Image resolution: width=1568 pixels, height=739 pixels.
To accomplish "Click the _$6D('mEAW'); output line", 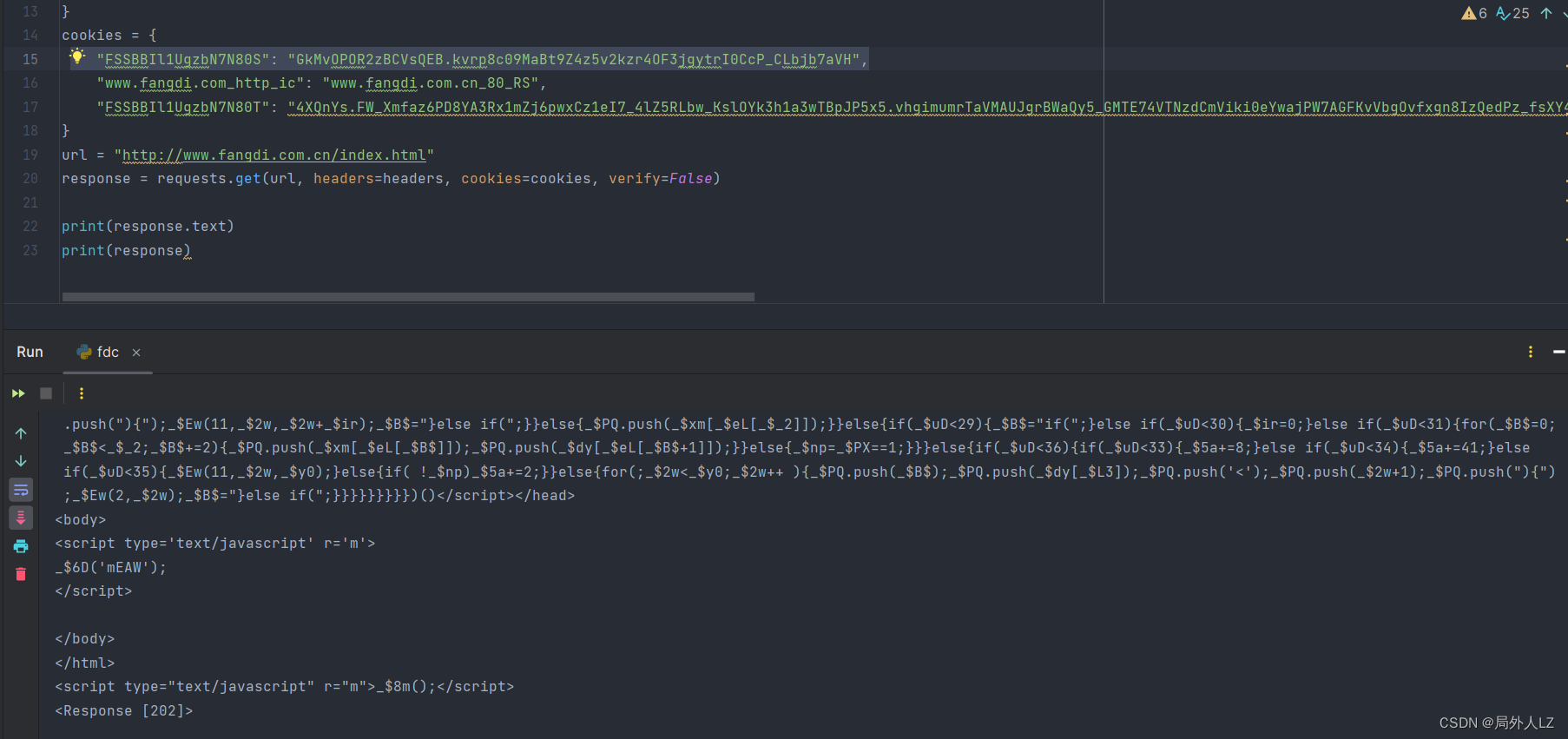I will coord(110,567).
